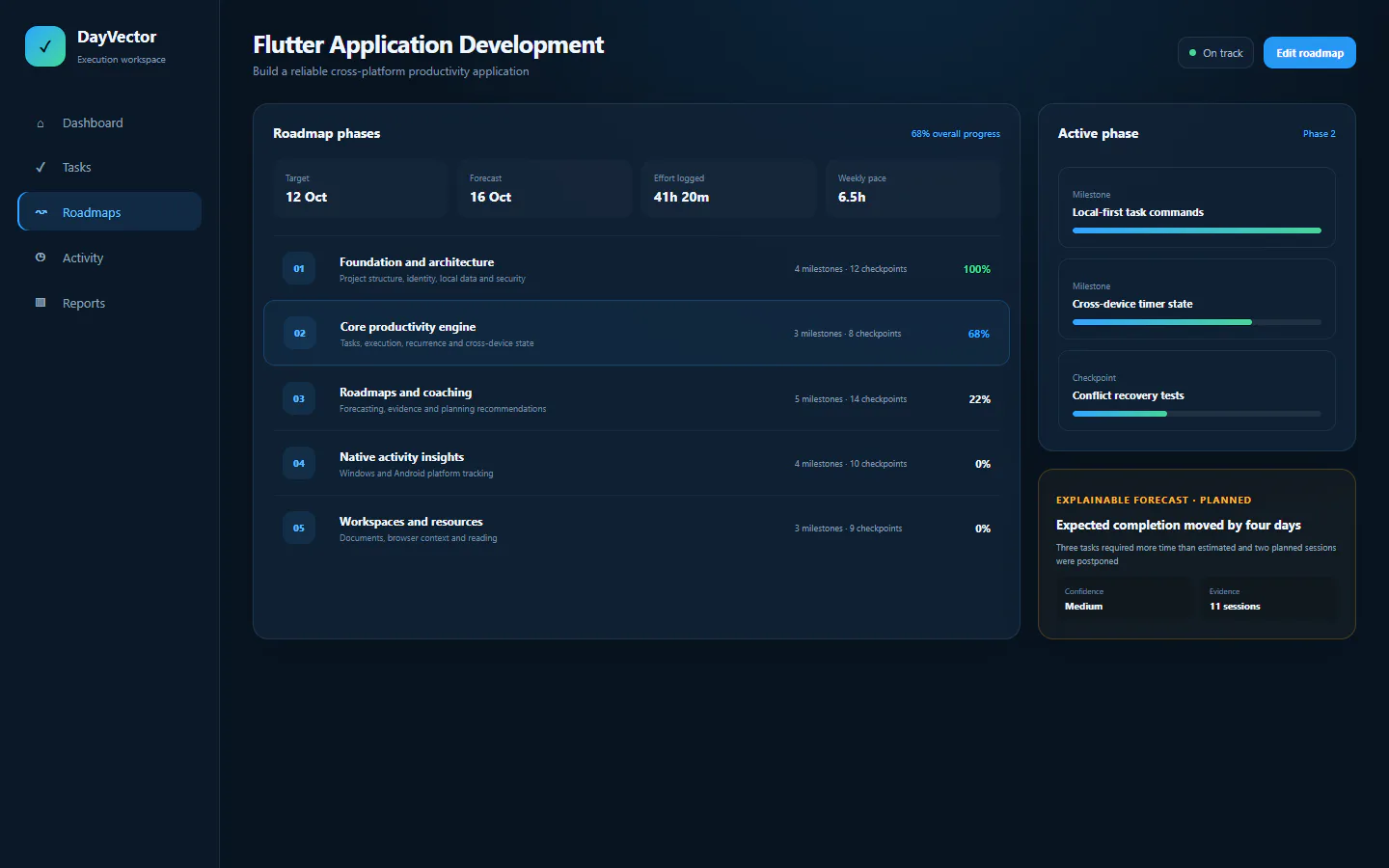Click the DayVector workspace name
This screenshot has width=1389, height=868.
117,37
